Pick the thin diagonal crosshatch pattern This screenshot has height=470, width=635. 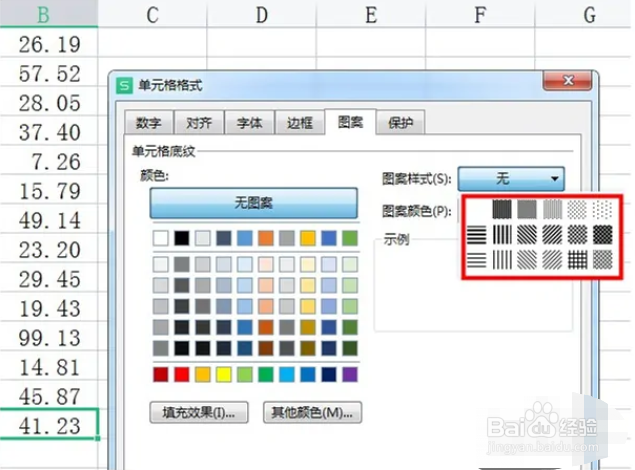click(x=602, y=260)
